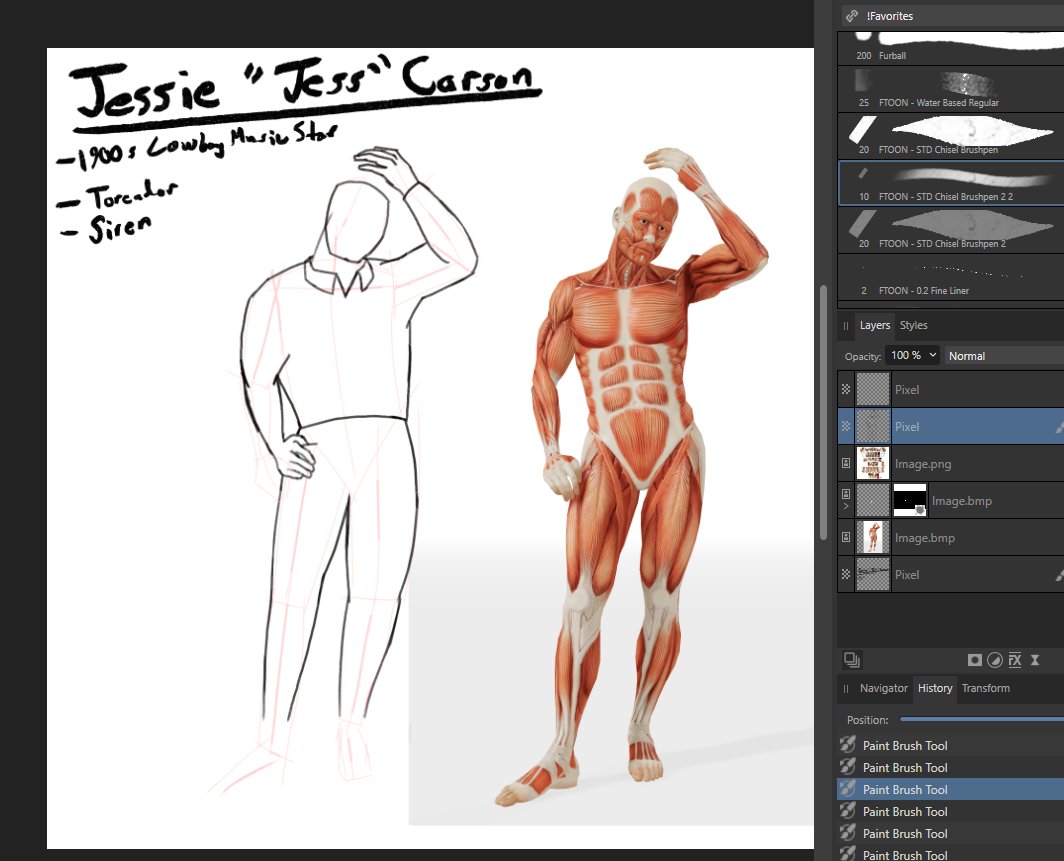Click the image-type icon of Image.png layer
Screen dimensions: 1064x861
[846, 463]
